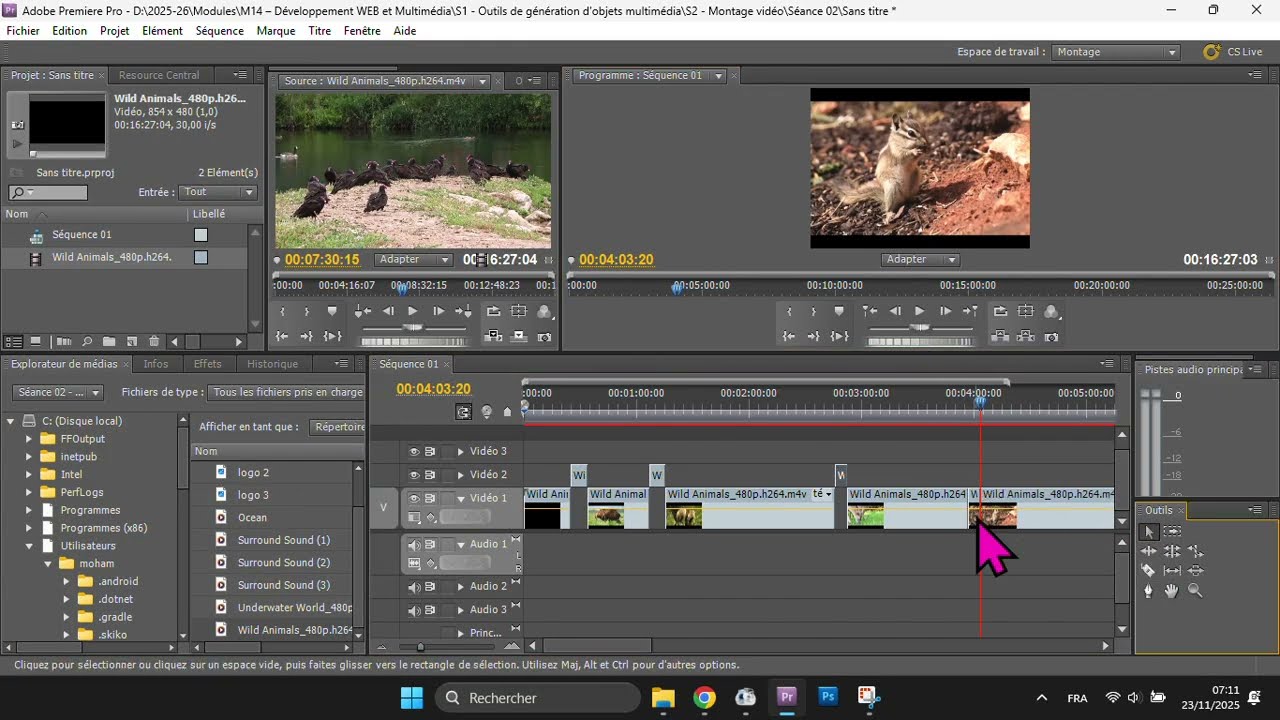Select the Hand tool

[1173, 591]
